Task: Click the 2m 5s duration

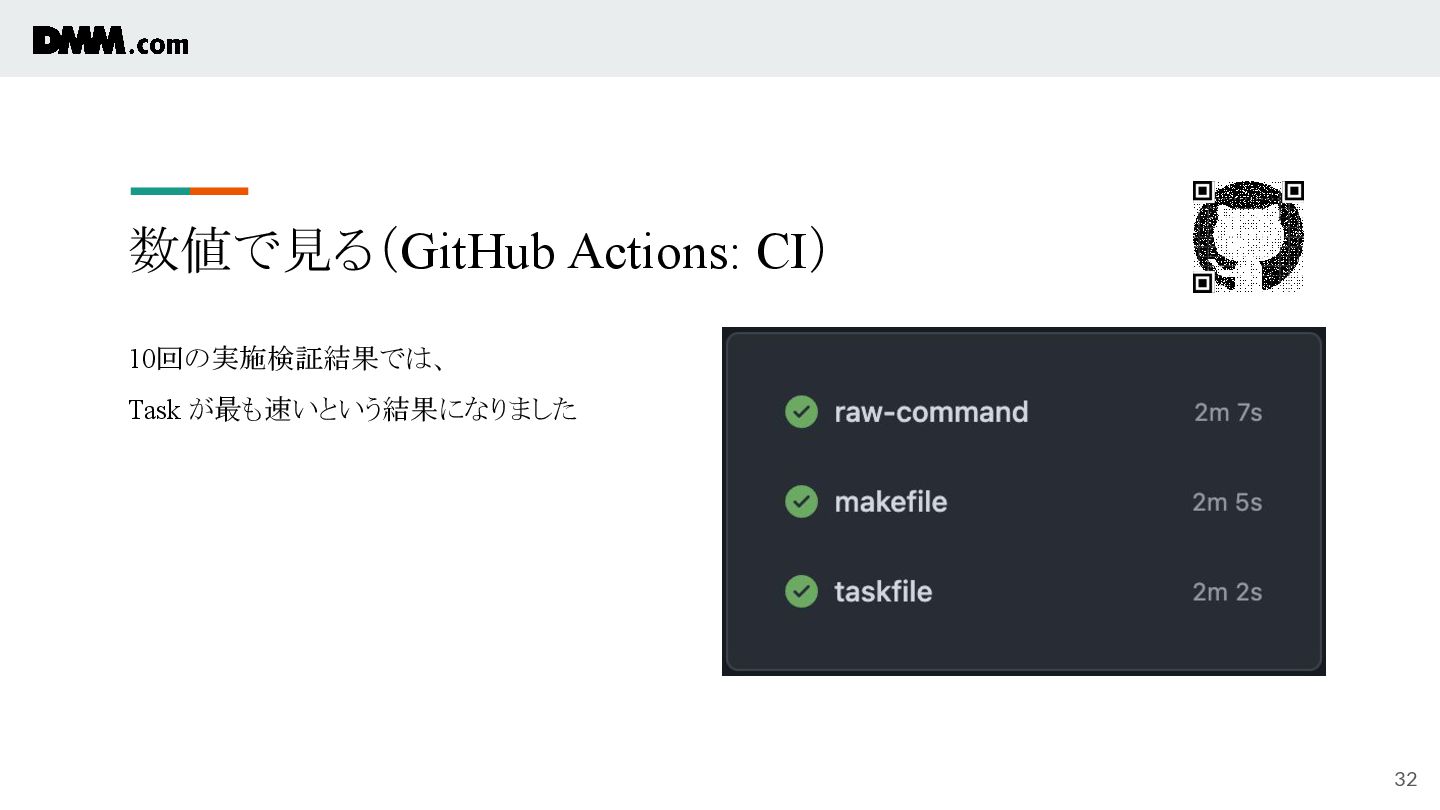Action: point(1227,502)
